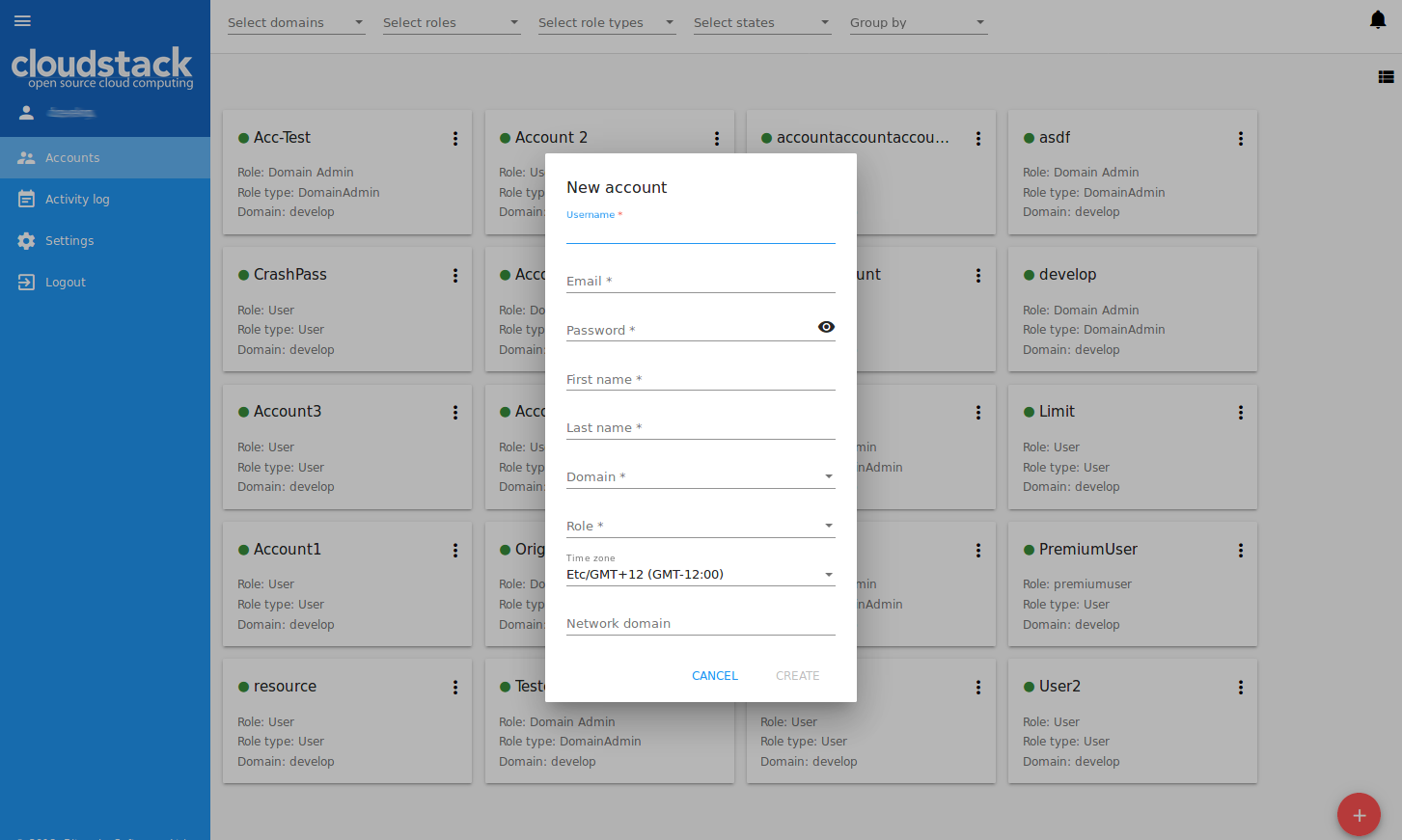Image resolution: width=1402 pixels, height=840 pixels.
Task: Expand the Role dropdown in dialog
Action: 701,527
